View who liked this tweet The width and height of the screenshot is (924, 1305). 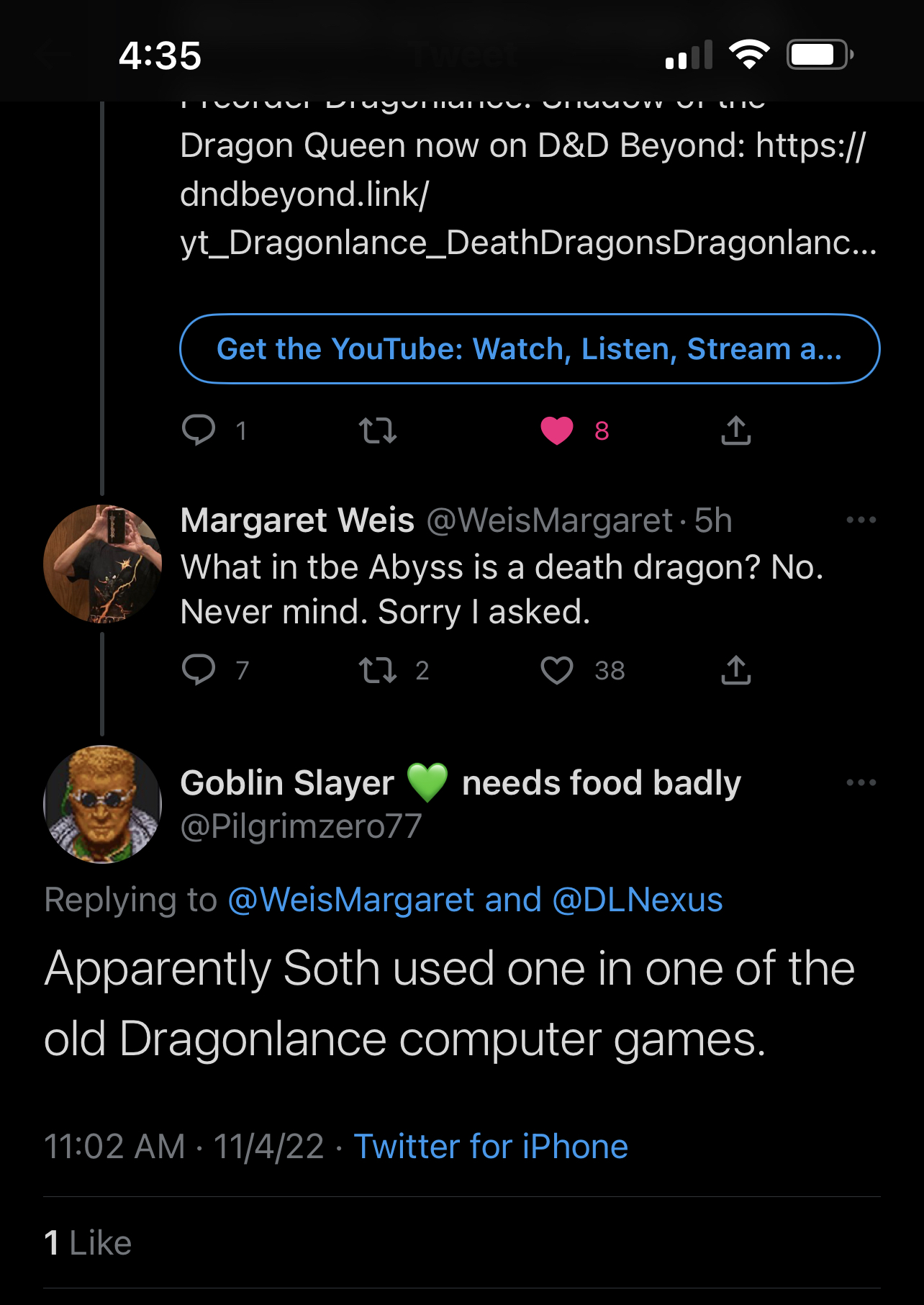click(x=88, y=1243)
